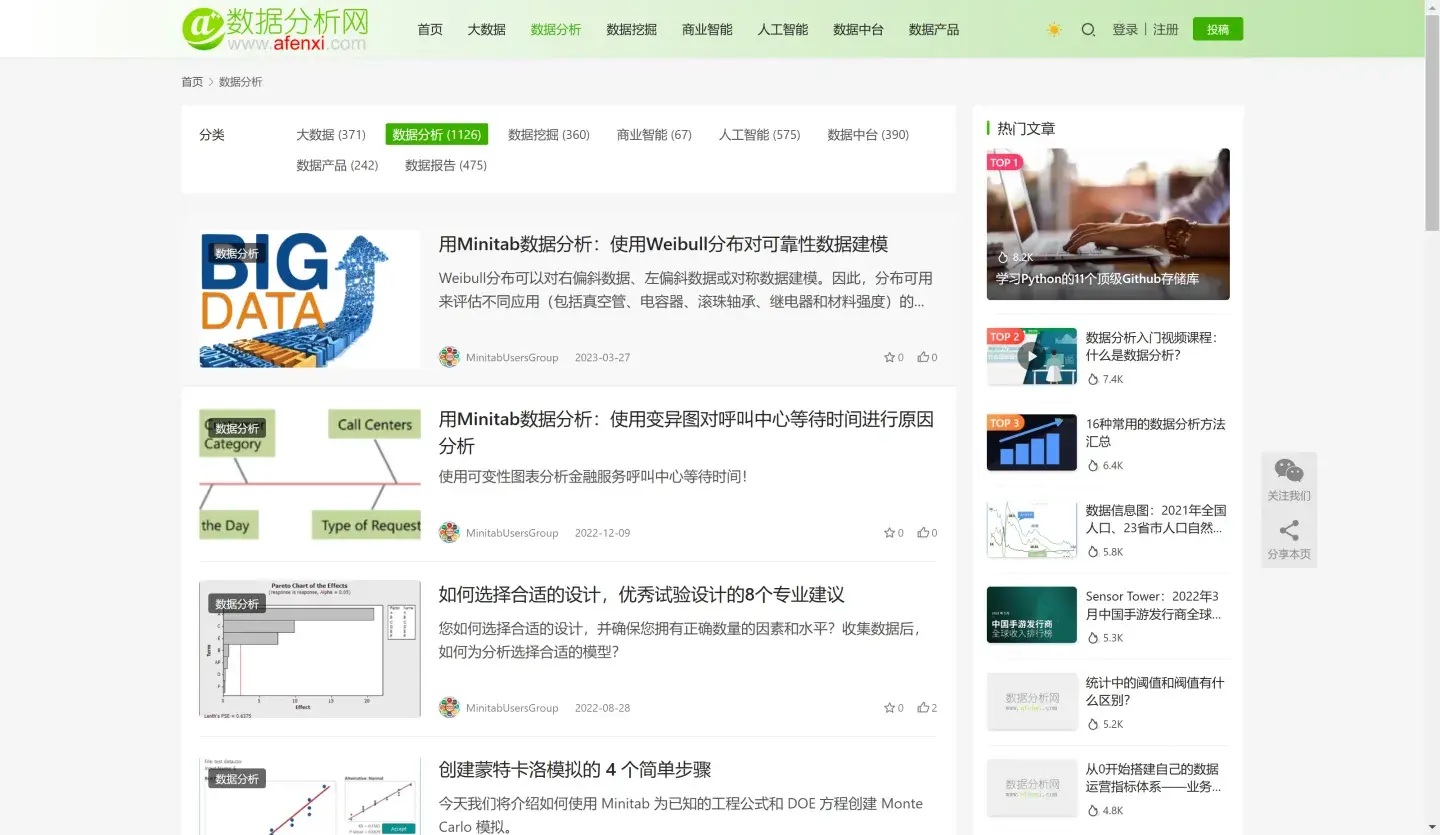
Task: Click the afenxi.com site logo
Action: point(275,28)
